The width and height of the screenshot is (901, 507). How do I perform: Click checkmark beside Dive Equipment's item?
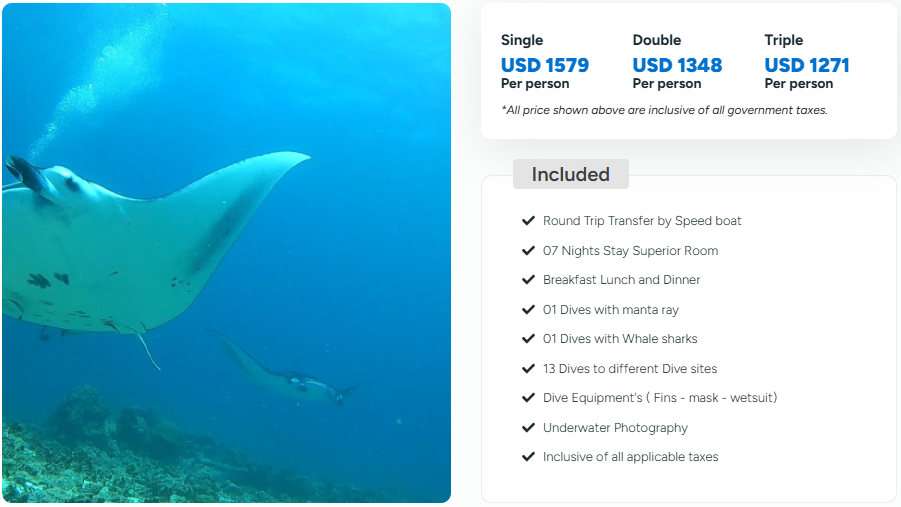coord(528,398)
